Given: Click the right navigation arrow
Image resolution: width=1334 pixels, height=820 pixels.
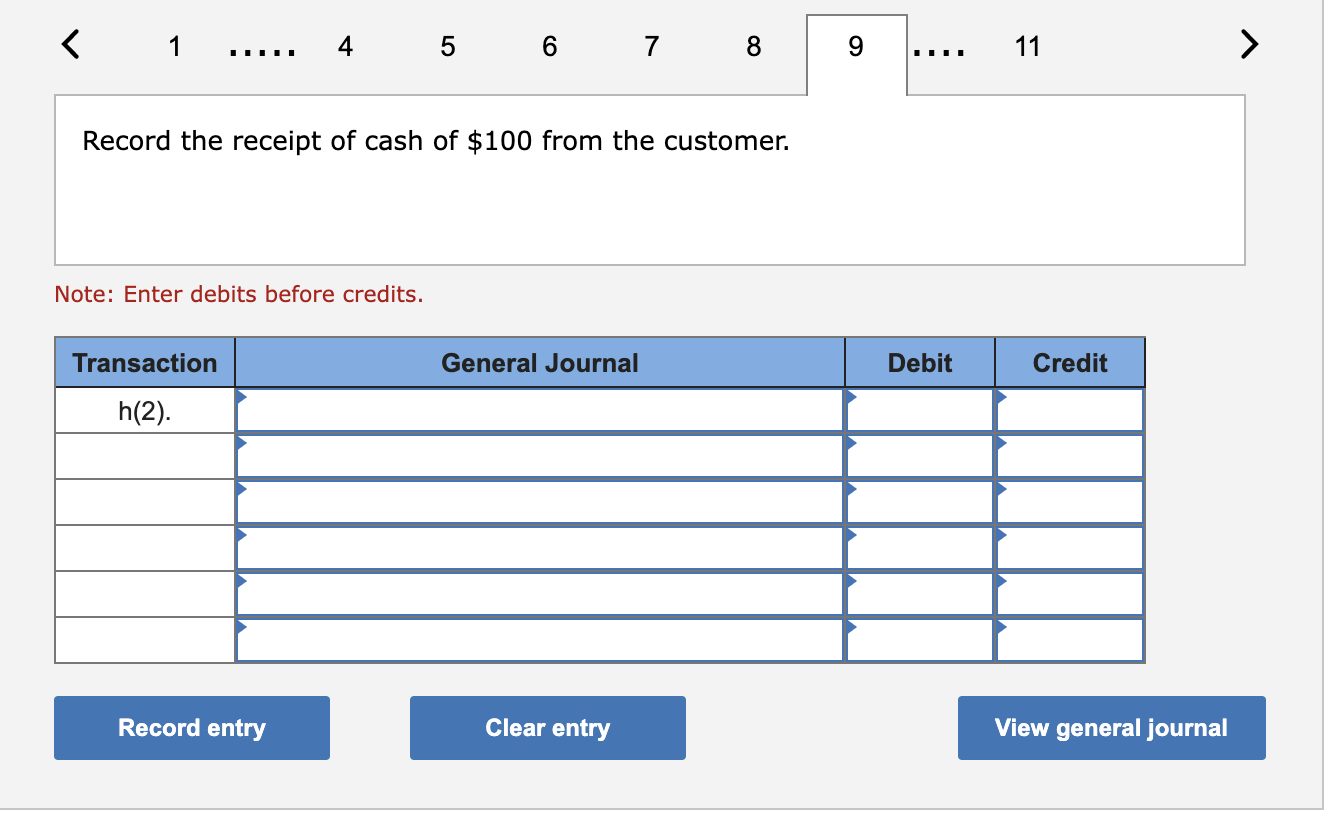Looking at the screenshot, I should pyautogui.click(x=1248, y=45).
